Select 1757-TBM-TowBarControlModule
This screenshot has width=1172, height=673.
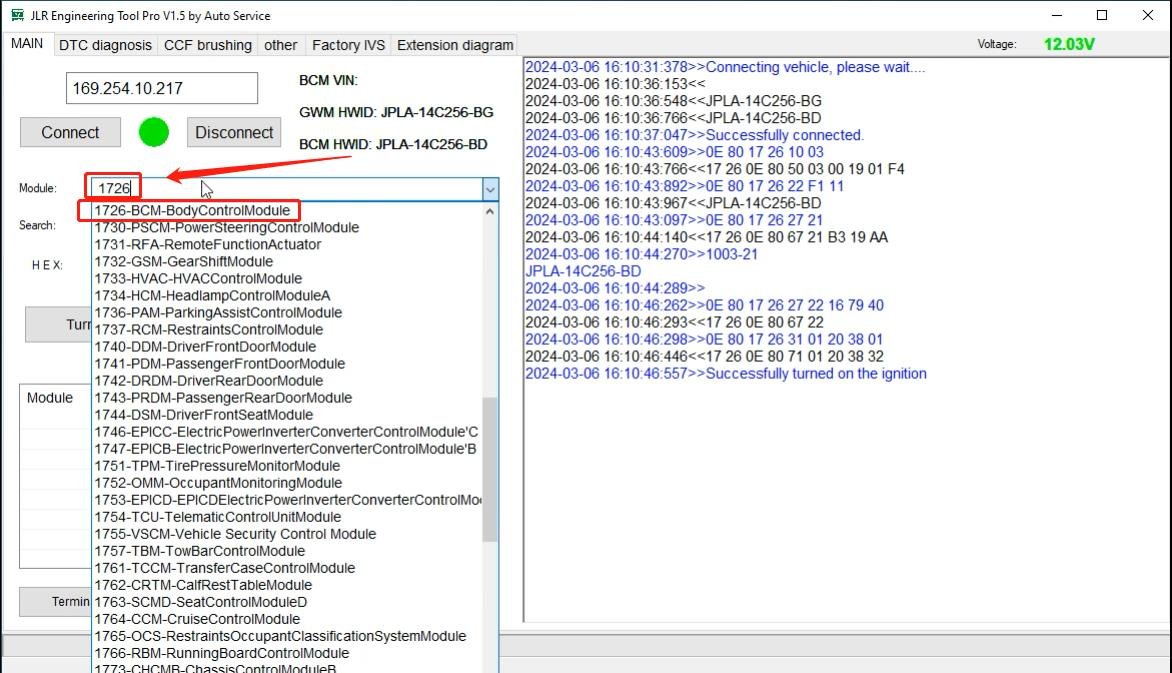coord(287,551)
